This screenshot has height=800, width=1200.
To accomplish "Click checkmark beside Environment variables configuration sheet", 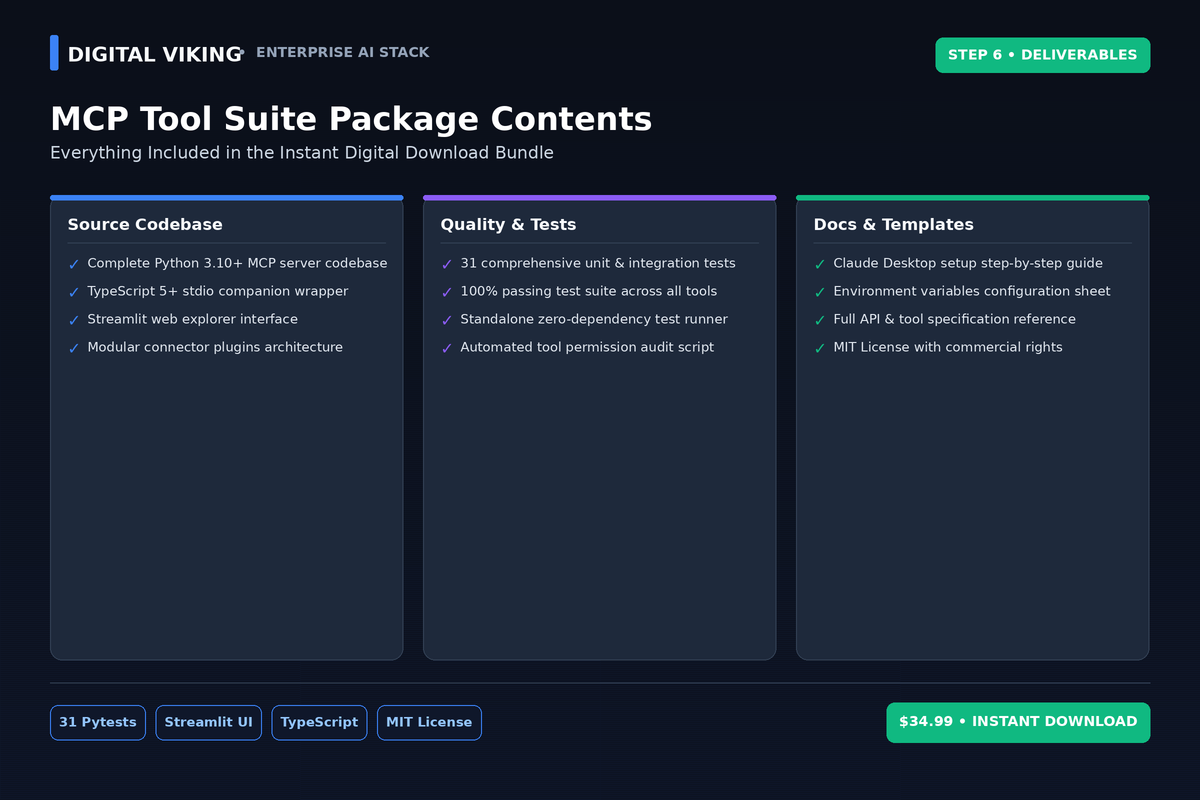I will 820,292.
